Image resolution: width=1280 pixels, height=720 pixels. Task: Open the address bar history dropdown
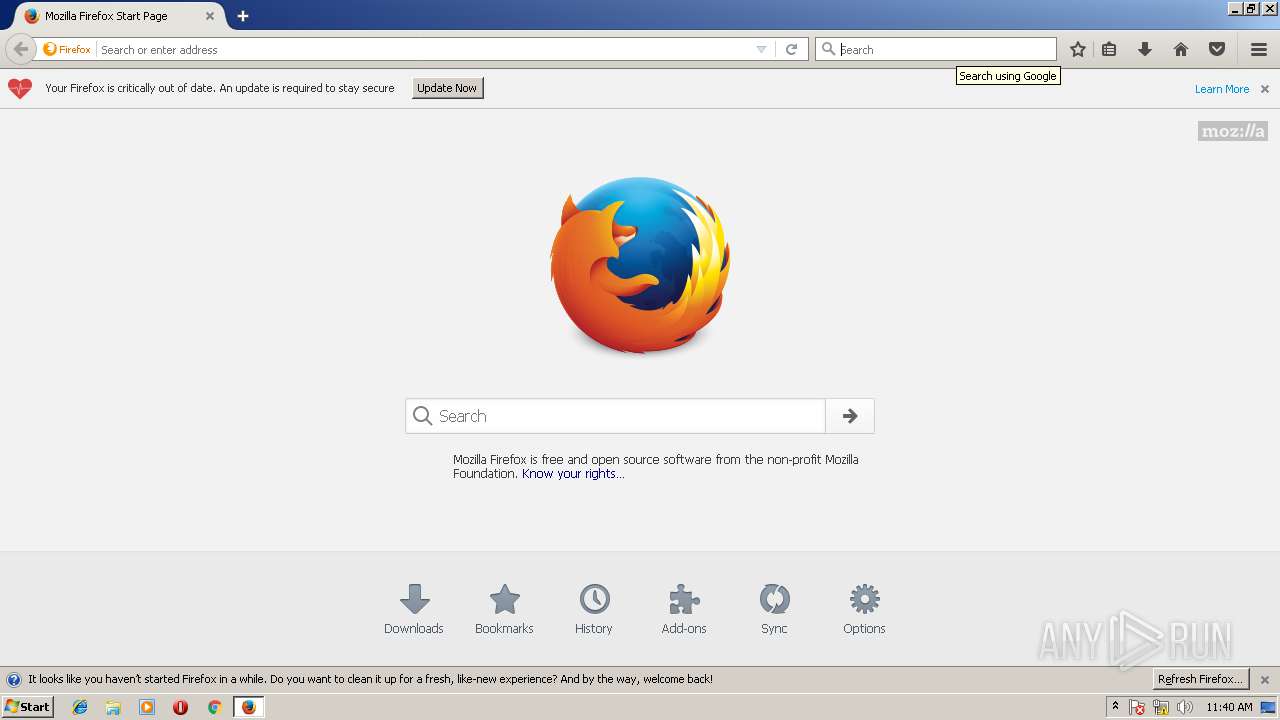[x=761, y=49]
